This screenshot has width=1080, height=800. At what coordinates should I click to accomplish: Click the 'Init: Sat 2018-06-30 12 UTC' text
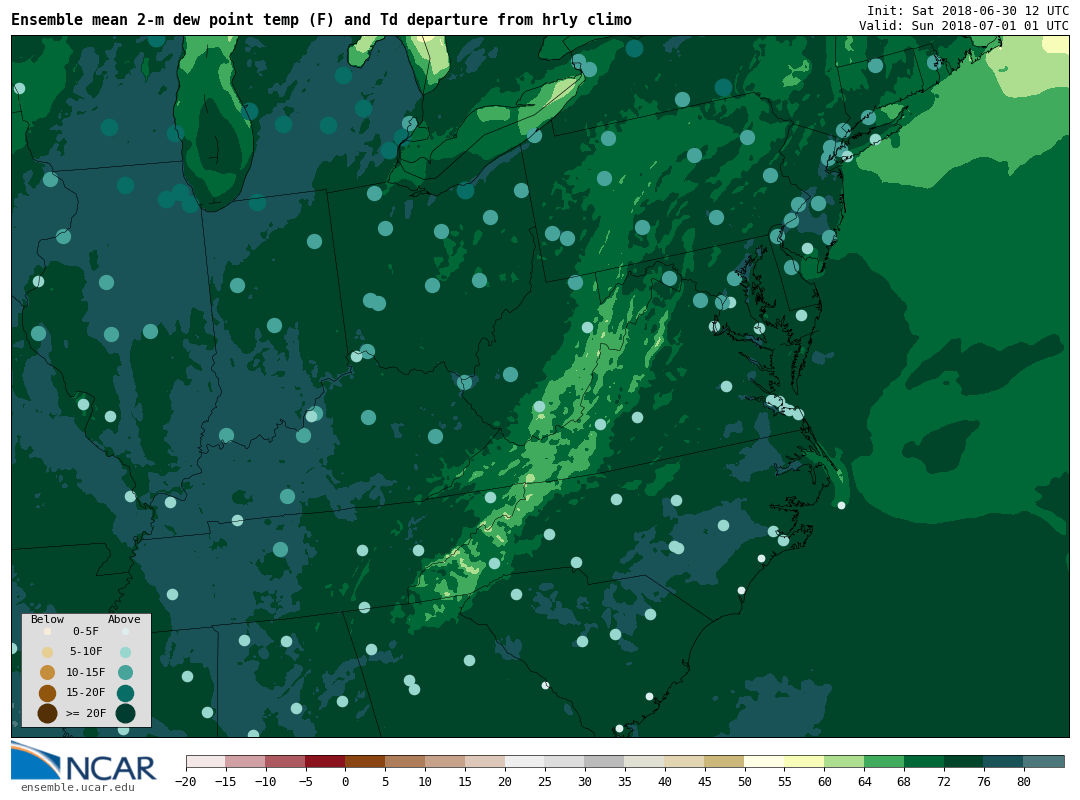pyautogui.click(x=967, y=10)
